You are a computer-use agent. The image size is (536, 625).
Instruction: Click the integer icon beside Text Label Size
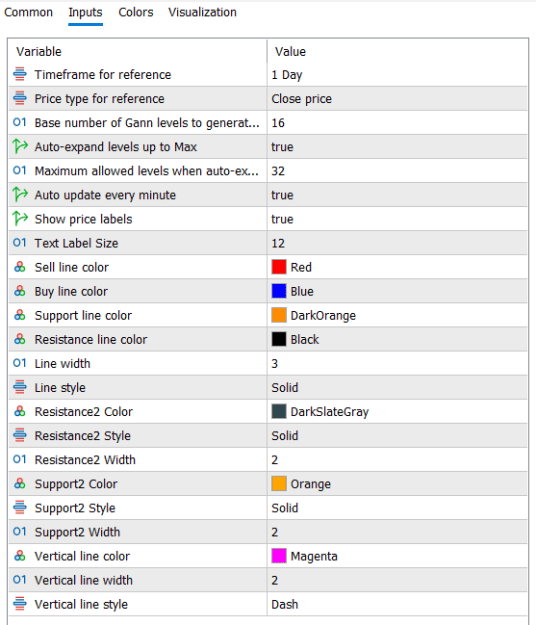(x=20, y=243)
